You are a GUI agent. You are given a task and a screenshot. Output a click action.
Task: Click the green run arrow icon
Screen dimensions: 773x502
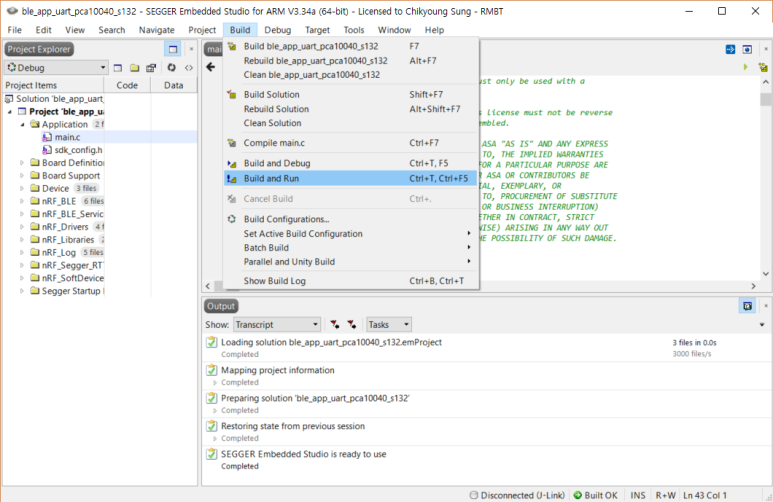point(745,67)
